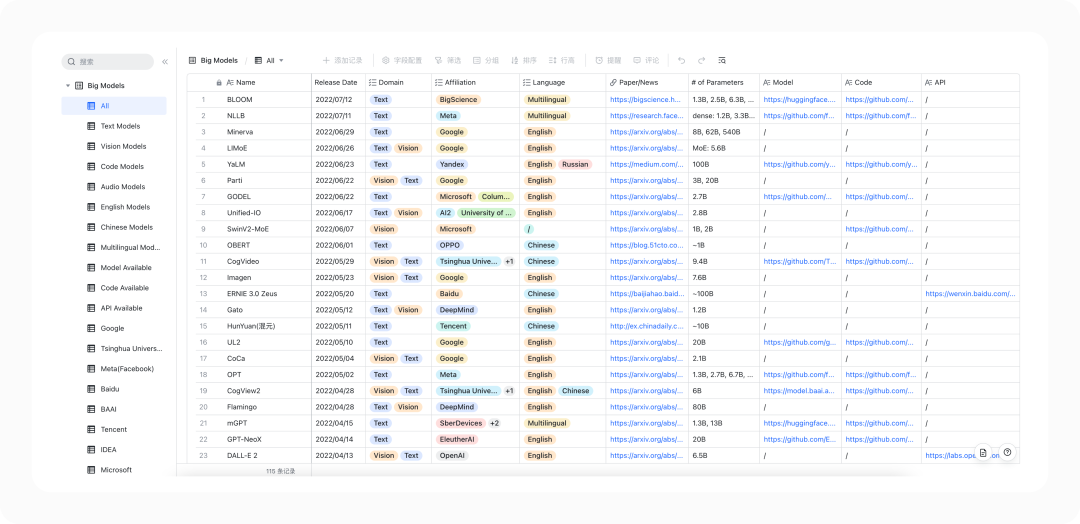Open the Text Models view icon
Viewport: 1080px width, 524px height.
(x=91, y=126)
